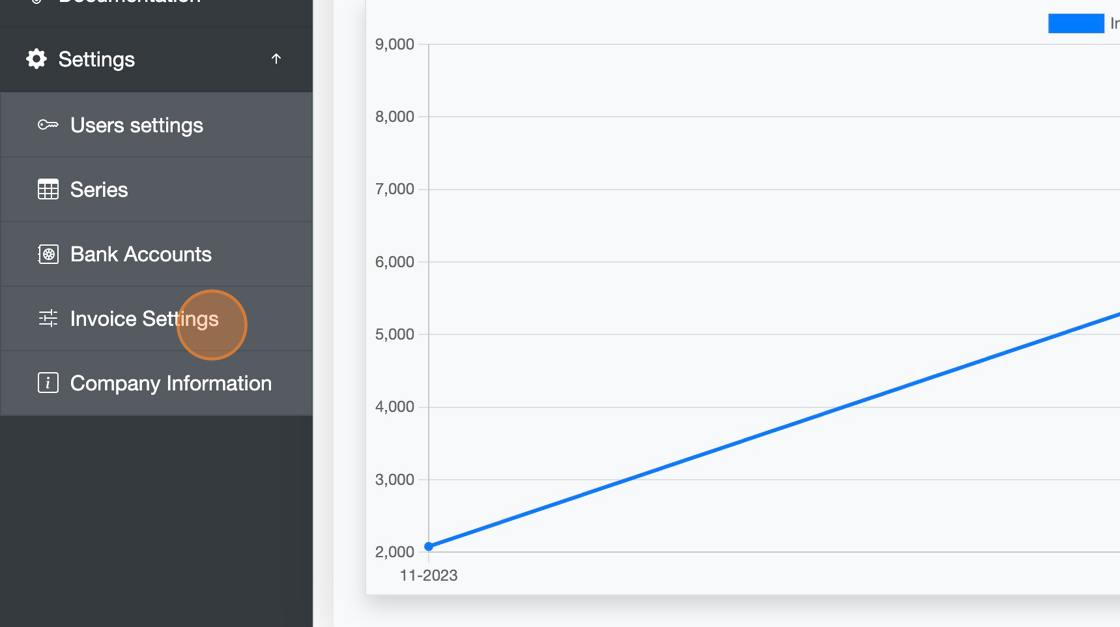Image resolution: width=1120 pixels, height=627 pixels.
Task: Open the Bank Accounts text entry
Action: click(x=140, y=254)
